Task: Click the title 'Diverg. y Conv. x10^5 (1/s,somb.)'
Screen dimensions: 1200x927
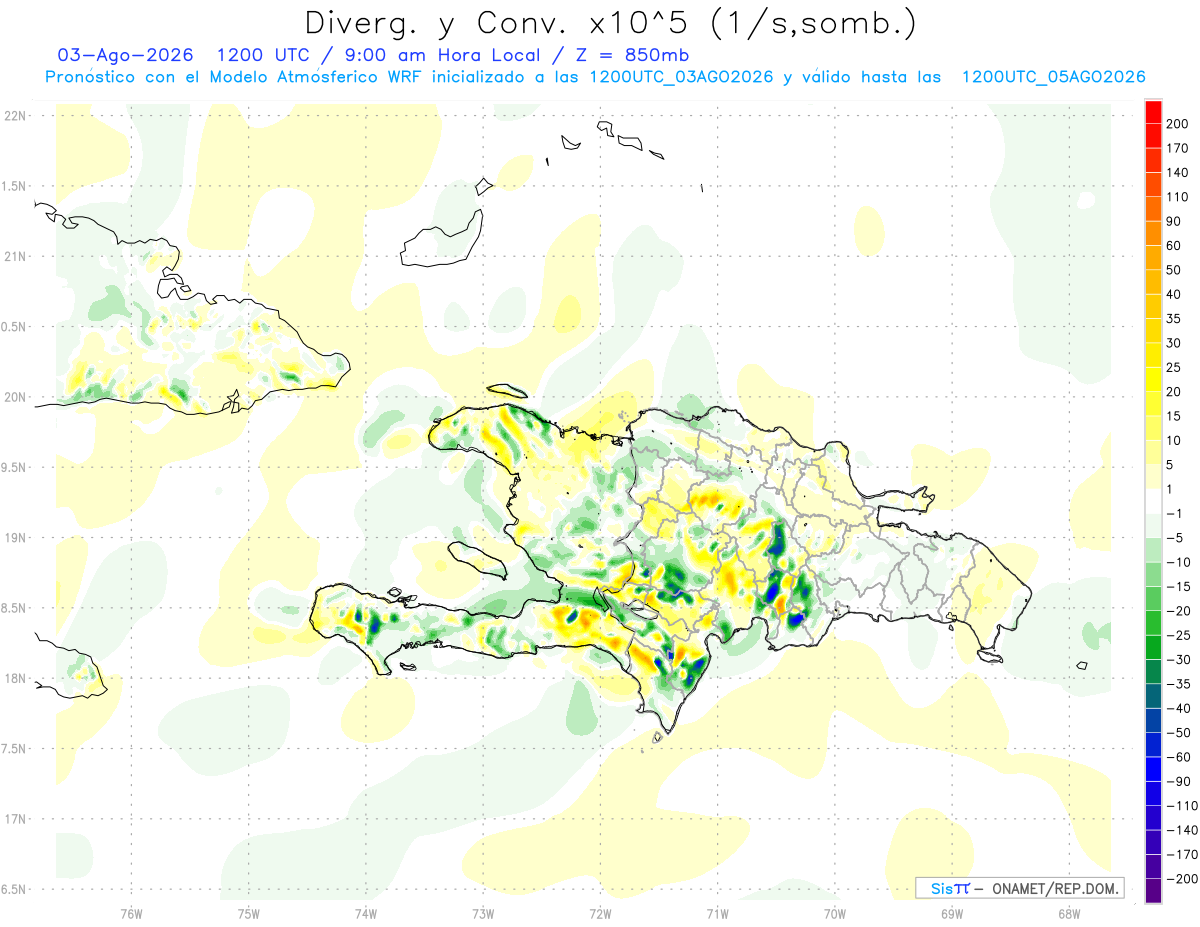Action: pyautogui.click(x=610, y=23)
